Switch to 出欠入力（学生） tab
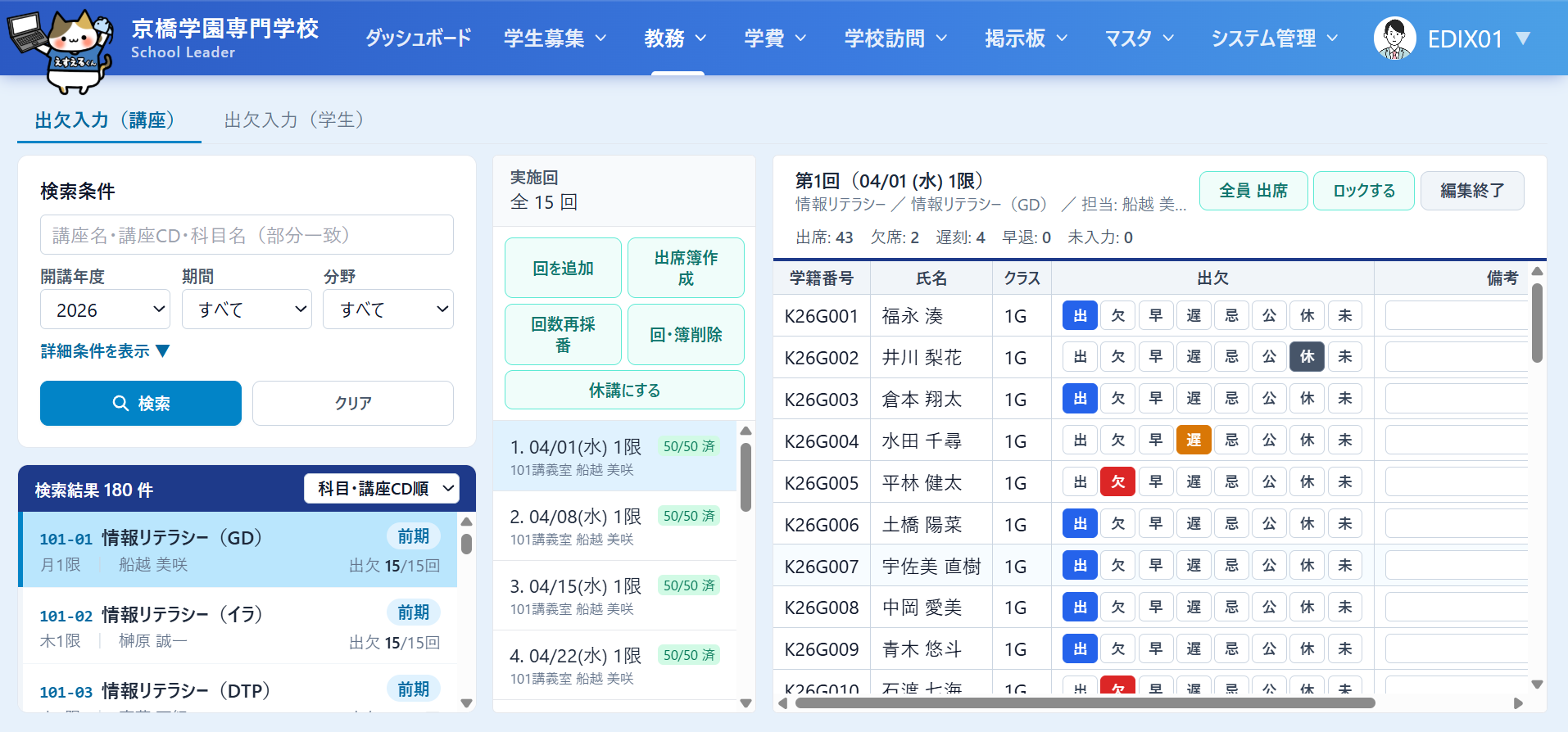This screenshot has height=732, width=1568. click(x=293, y=120)
